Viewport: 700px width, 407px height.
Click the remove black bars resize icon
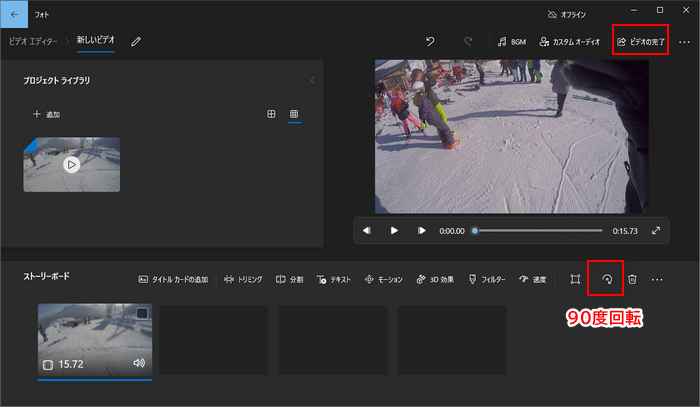point(575,279)
